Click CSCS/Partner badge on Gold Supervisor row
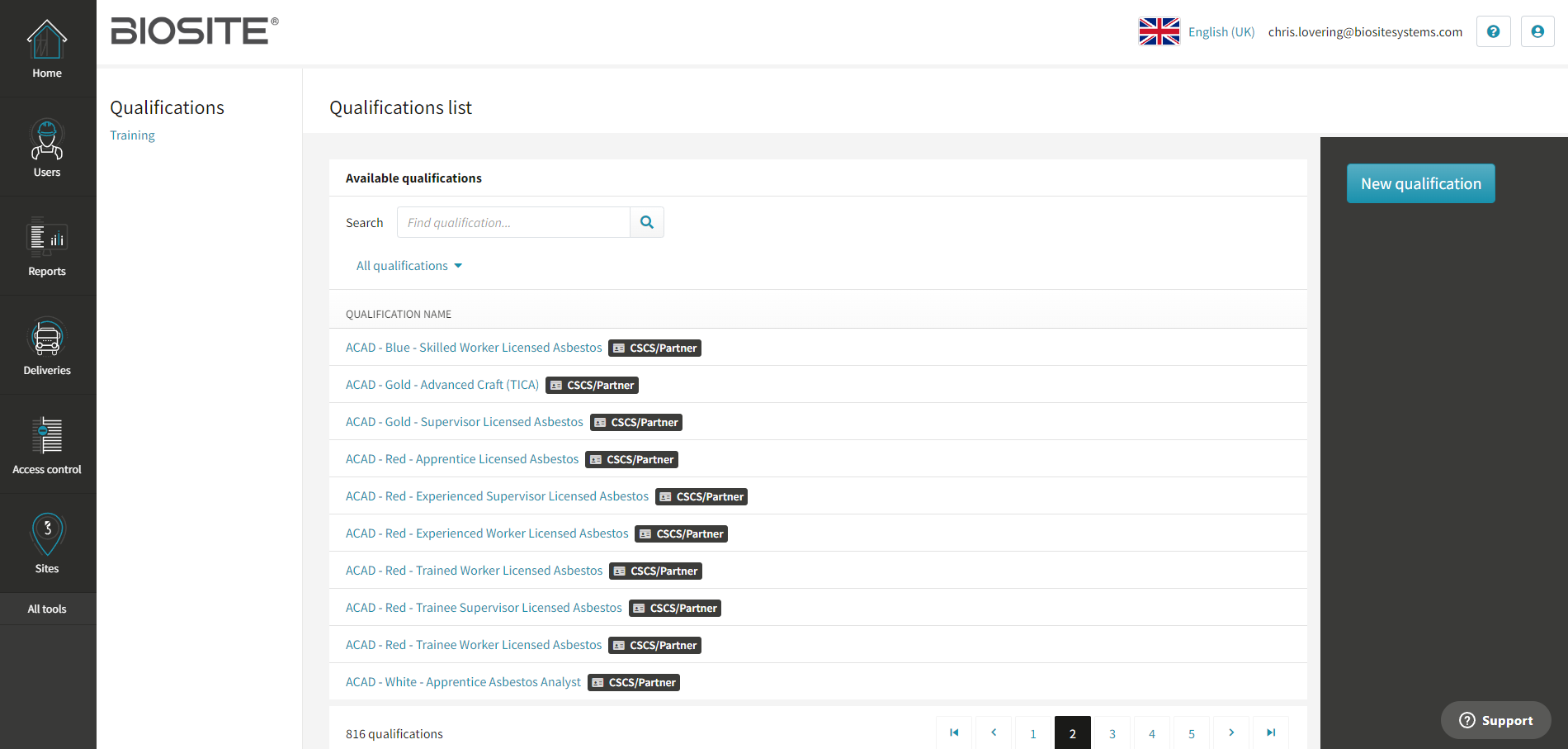This screenshot has height=749, width=1568. 636,423
